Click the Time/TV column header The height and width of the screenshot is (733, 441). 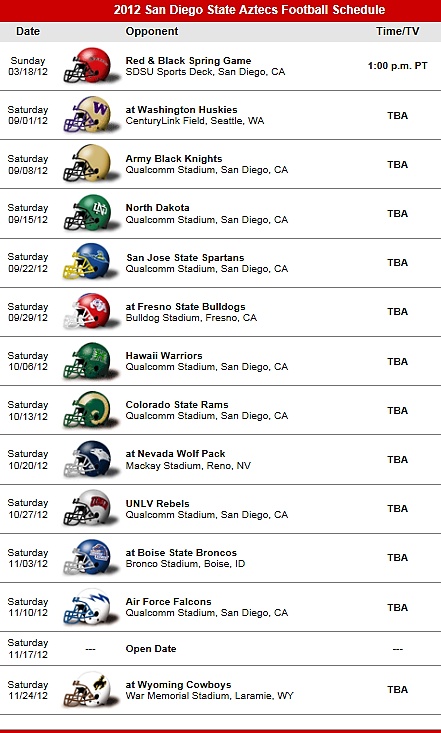398,31
